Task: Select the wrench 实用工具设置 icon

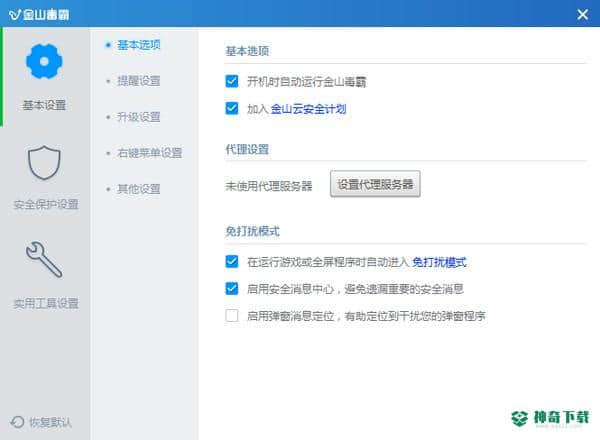Action: click(x=44, y=259)
